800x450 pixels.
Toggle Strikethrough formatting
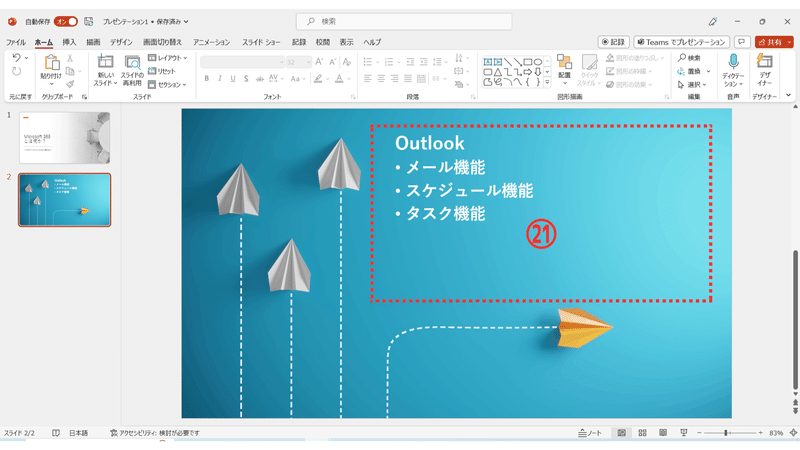point(260,79)
